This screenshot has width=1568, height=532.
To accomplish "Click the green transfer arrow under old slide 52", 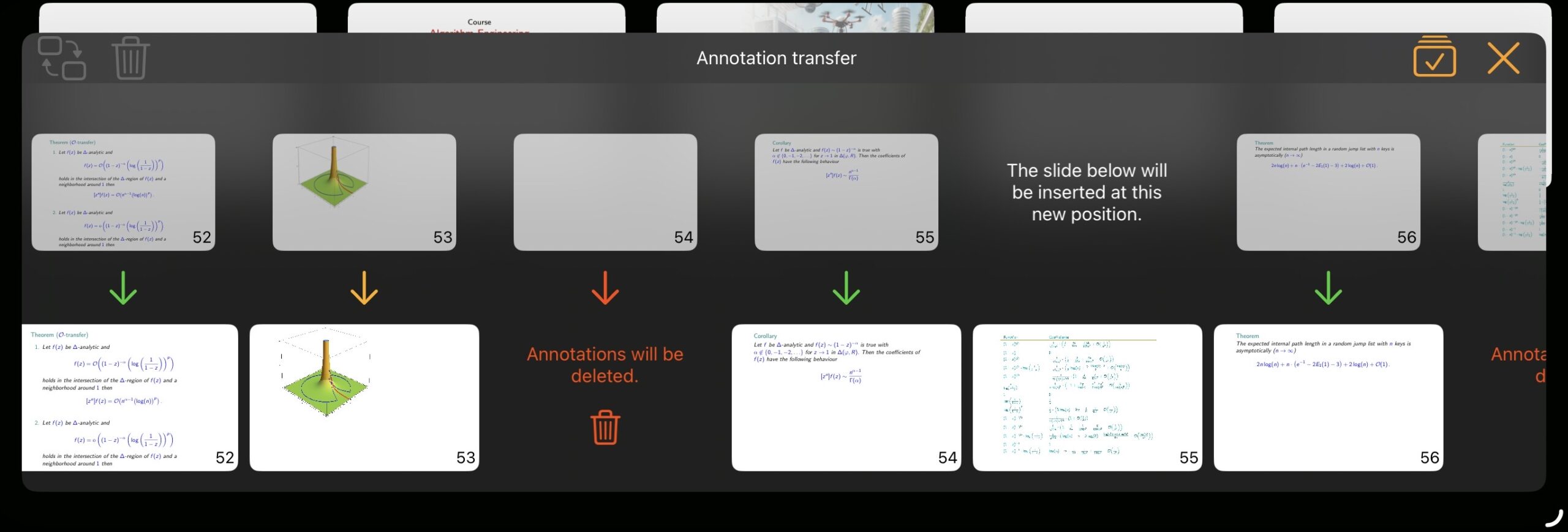I will click(x=123, y=288).
